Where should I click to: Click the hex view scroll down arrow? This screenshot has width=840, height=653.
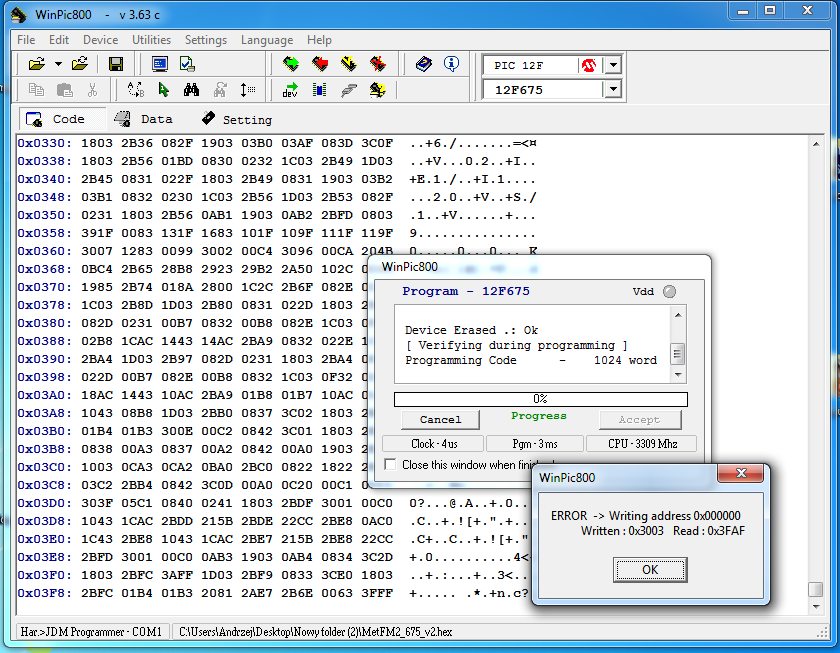click(x=815, y=606)
